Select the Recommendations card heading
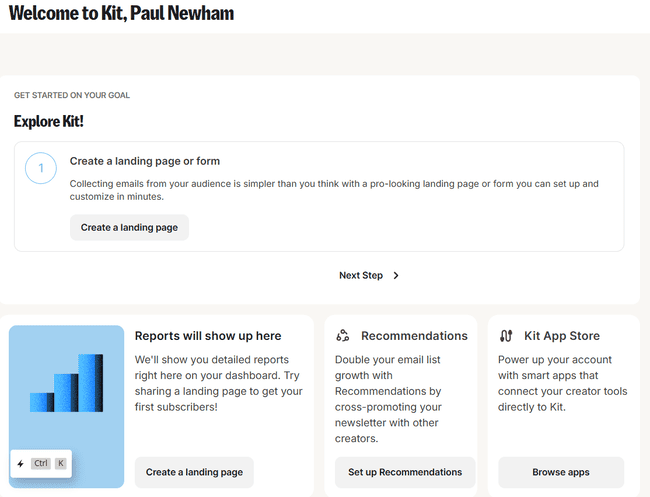Image resolution: width=650 pixels, height=497 pixels. (414, 336)
